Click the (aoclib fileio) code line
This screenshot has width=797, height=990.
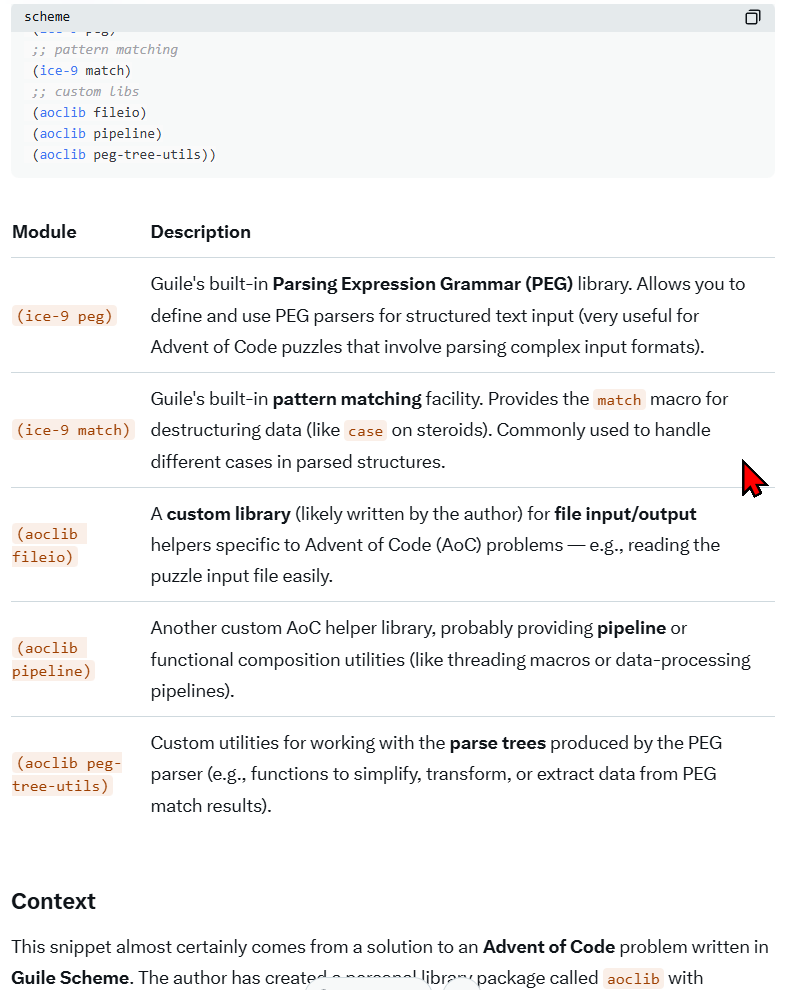tap(89, 113)
